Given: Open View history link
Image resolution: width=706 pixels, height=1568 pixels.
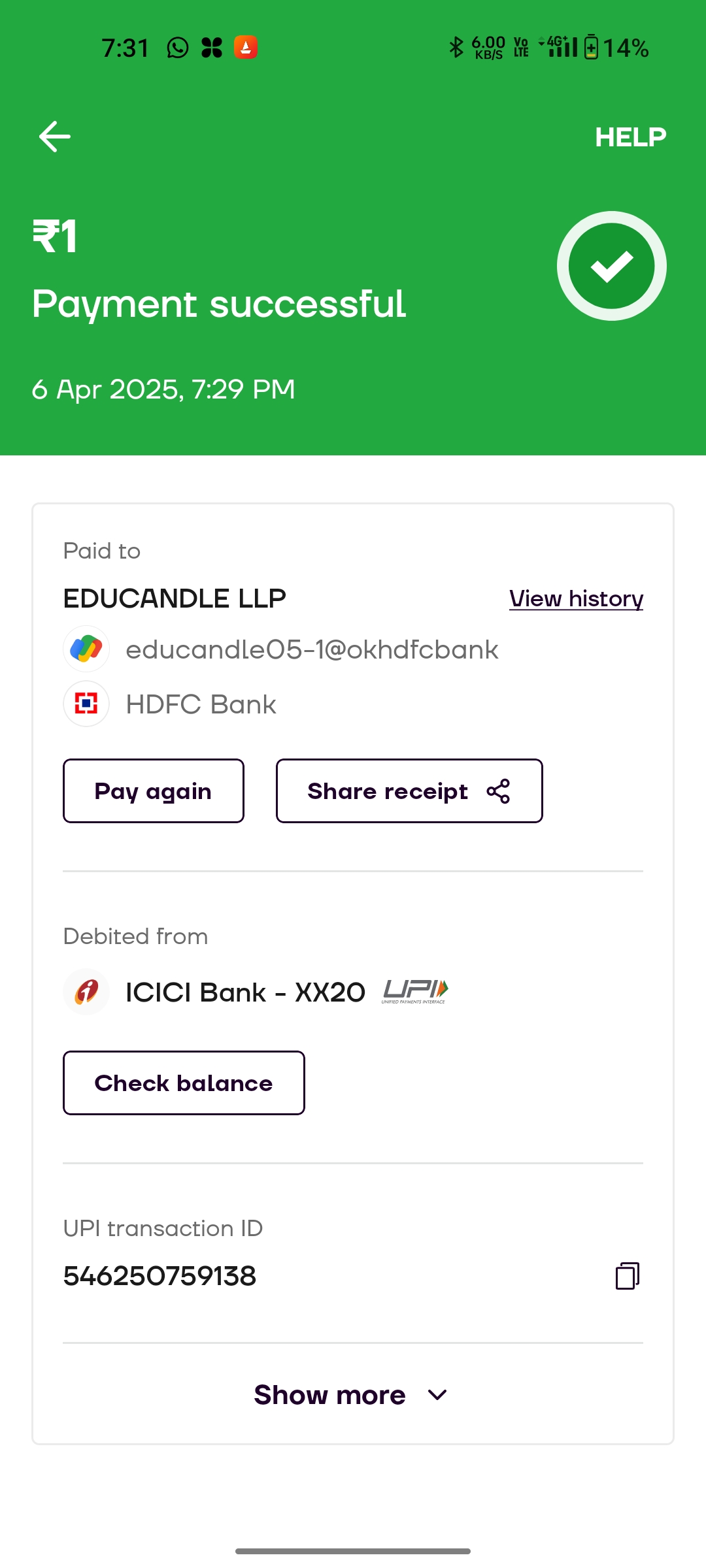Looking at the screenshot, I should (576, 598).
